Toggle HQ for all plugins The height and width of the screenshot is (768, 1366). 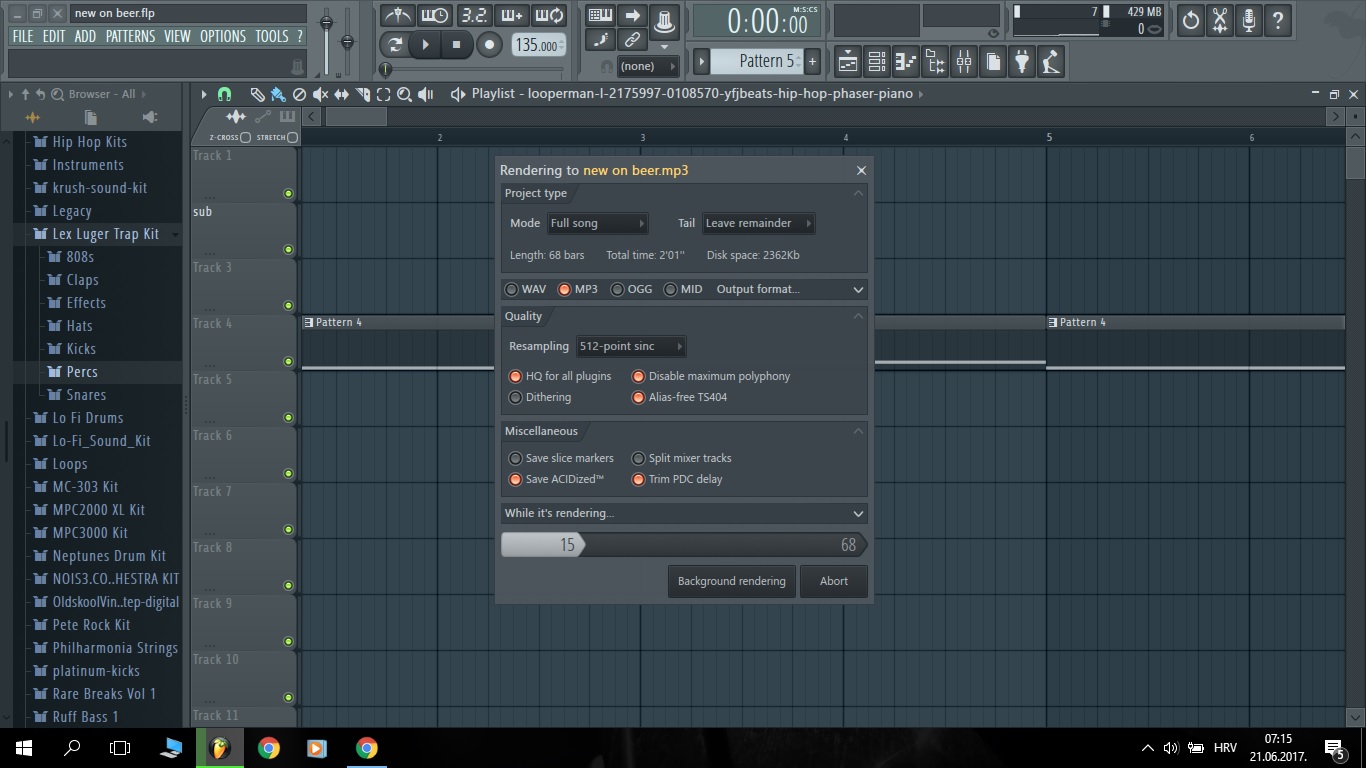562,376
